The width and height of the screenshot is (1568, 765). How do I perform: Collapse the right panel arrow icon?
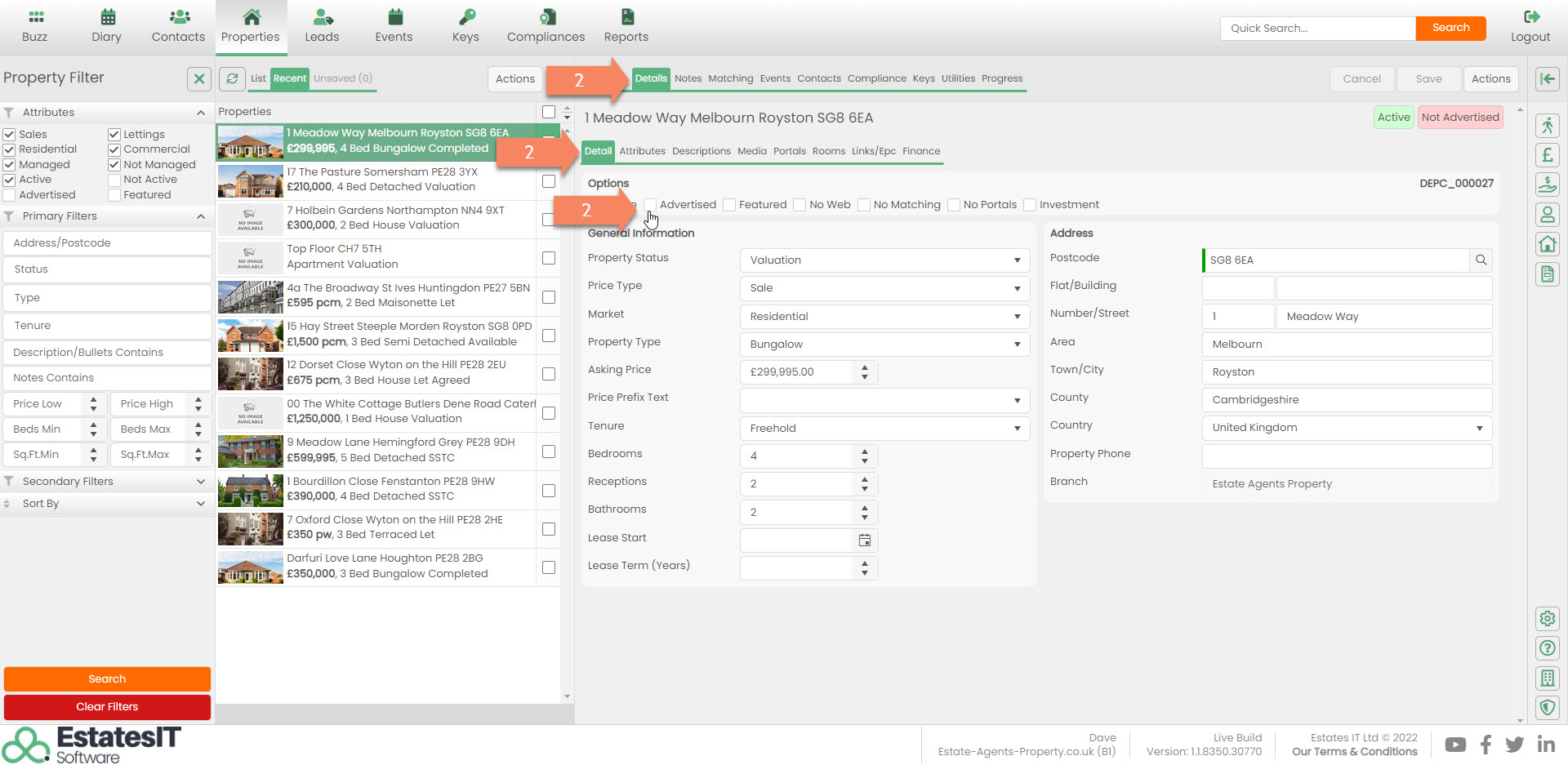[x=1547, y=78]
